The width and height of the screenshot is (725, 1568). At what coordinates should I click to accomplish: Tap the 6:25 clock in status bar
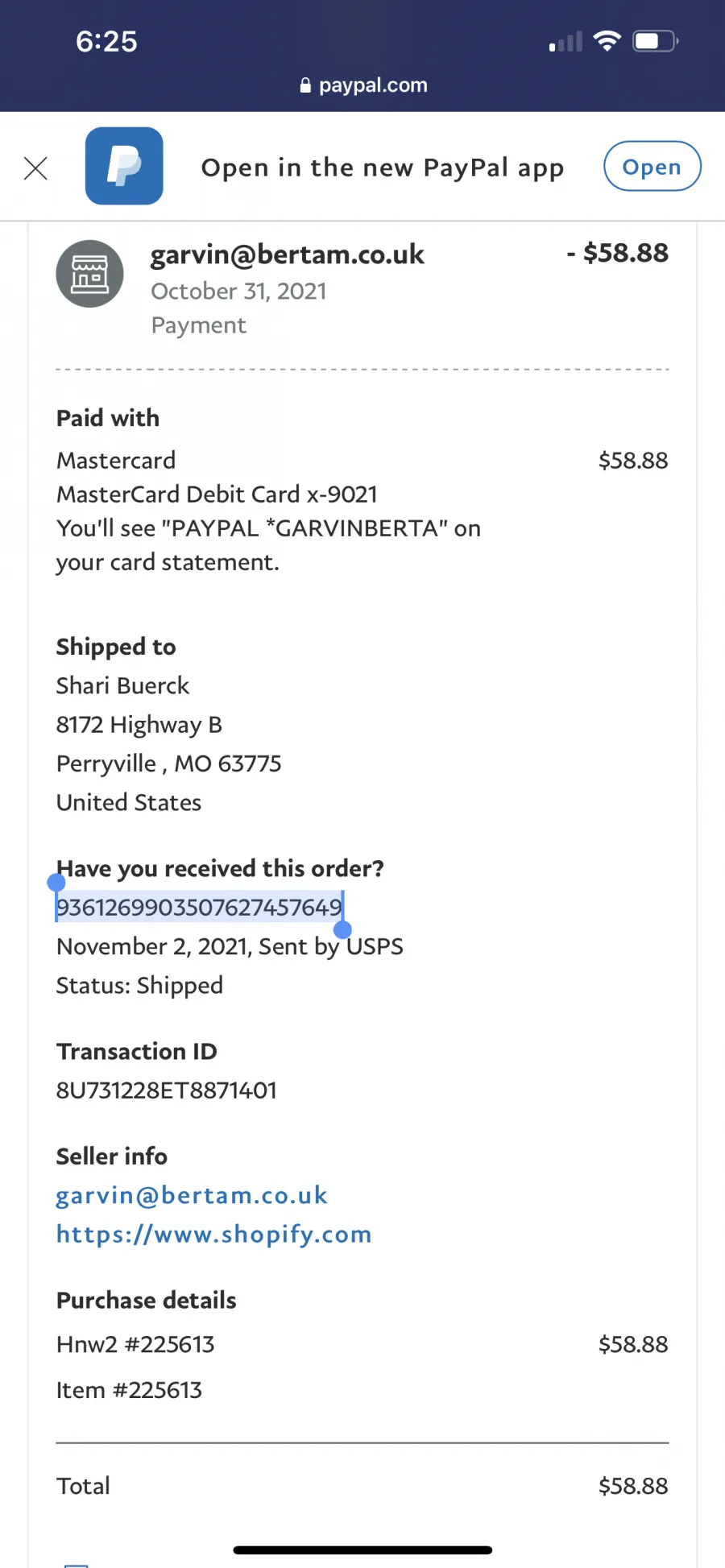point(106,41)
